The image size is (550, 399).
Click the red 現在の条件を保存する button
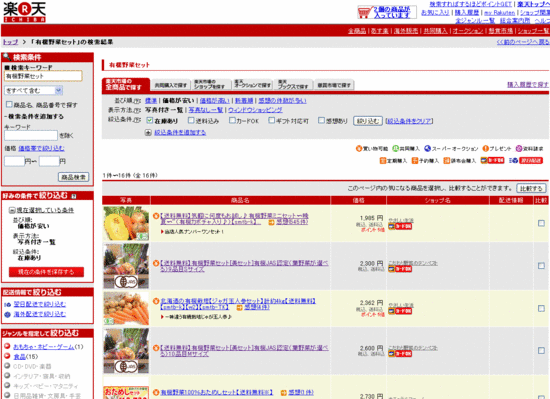46,272
